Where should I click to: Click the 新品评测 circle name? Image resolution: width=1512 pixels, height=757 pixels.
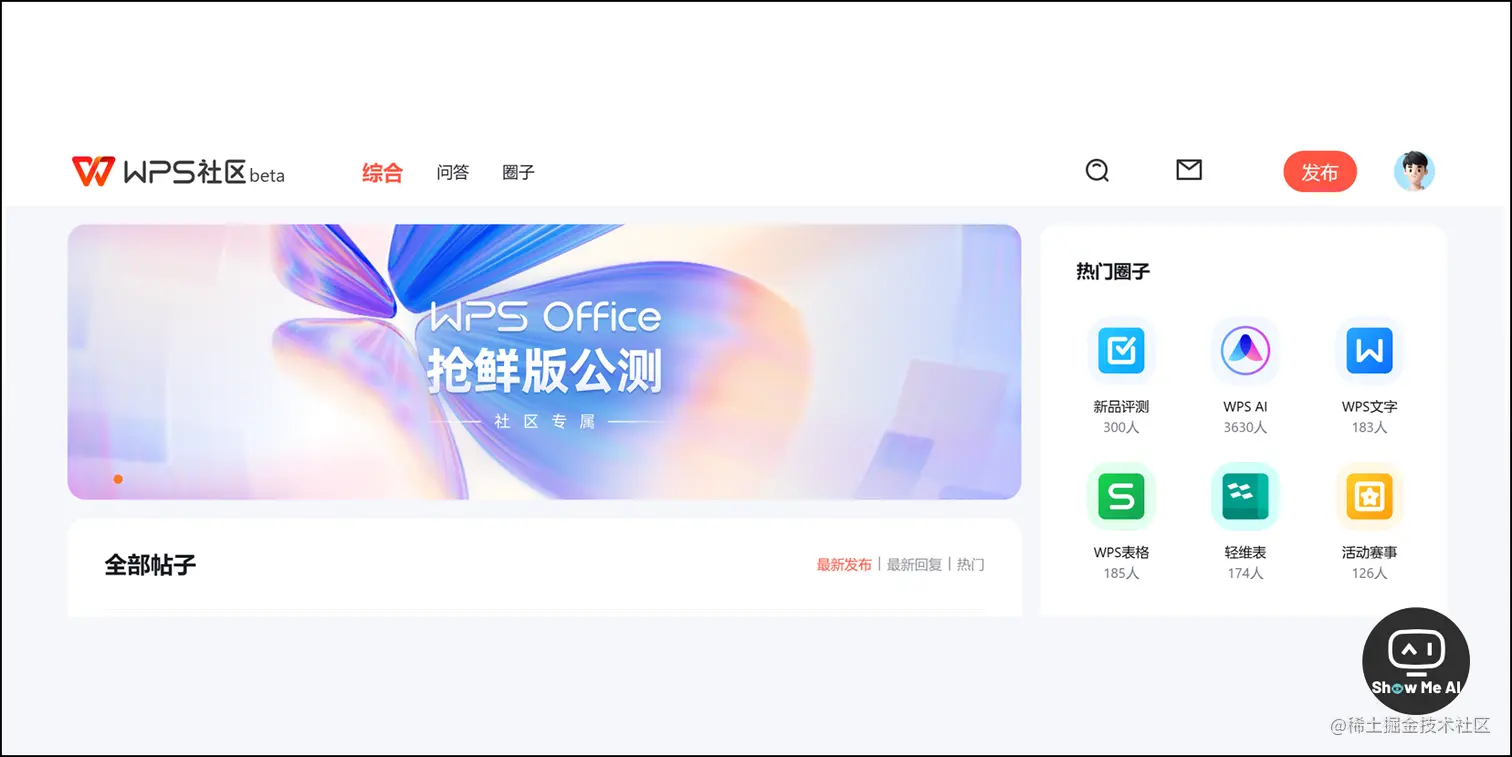(x=1121, y=407)
